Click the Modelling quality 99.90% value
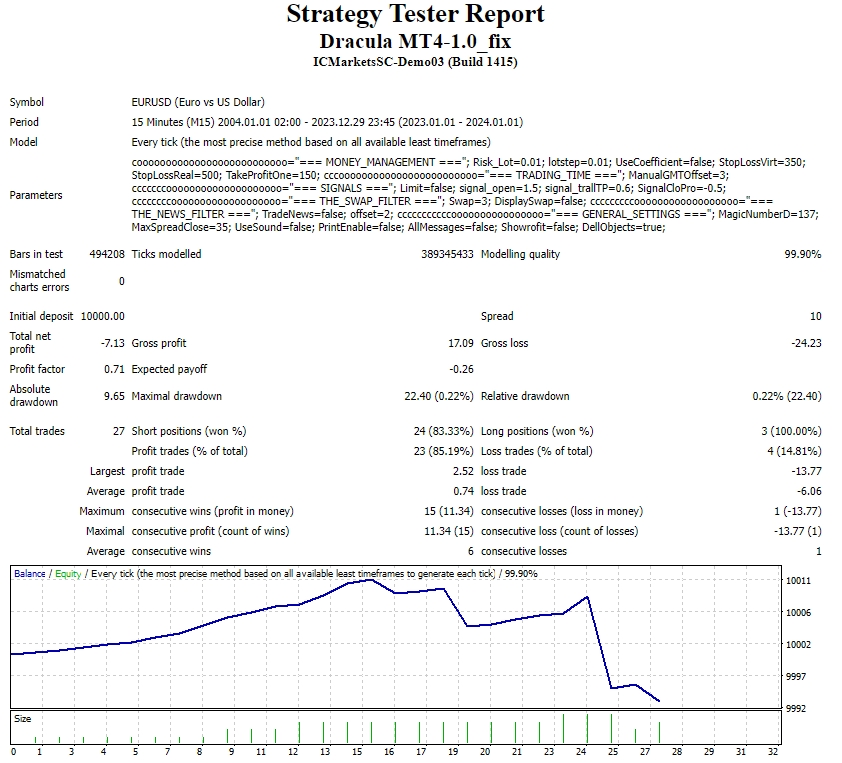842x763 pixels. coord(803,254)
